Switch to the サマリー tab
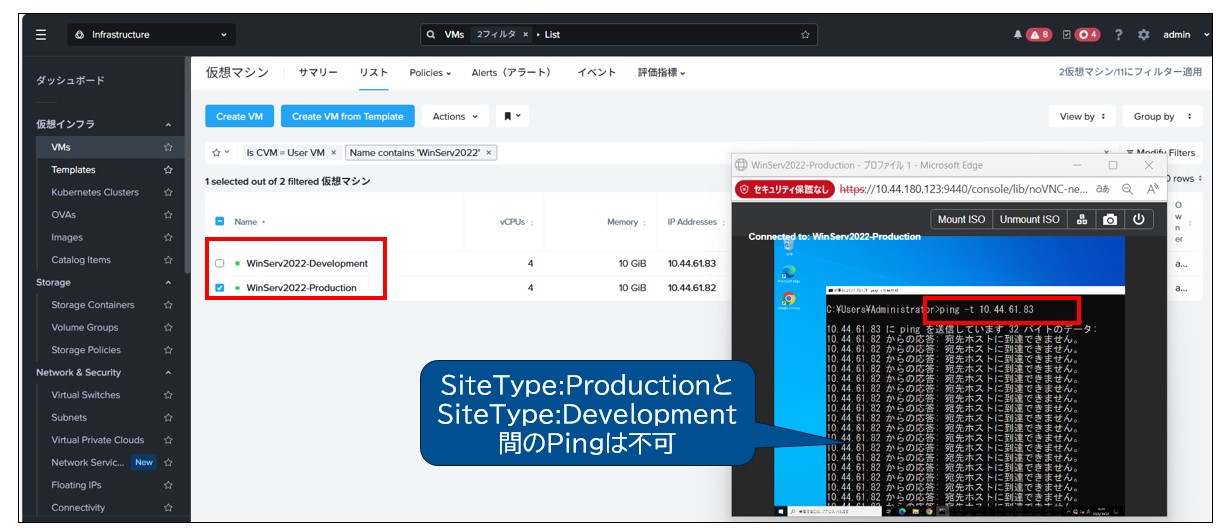 (x=318, y=73)
